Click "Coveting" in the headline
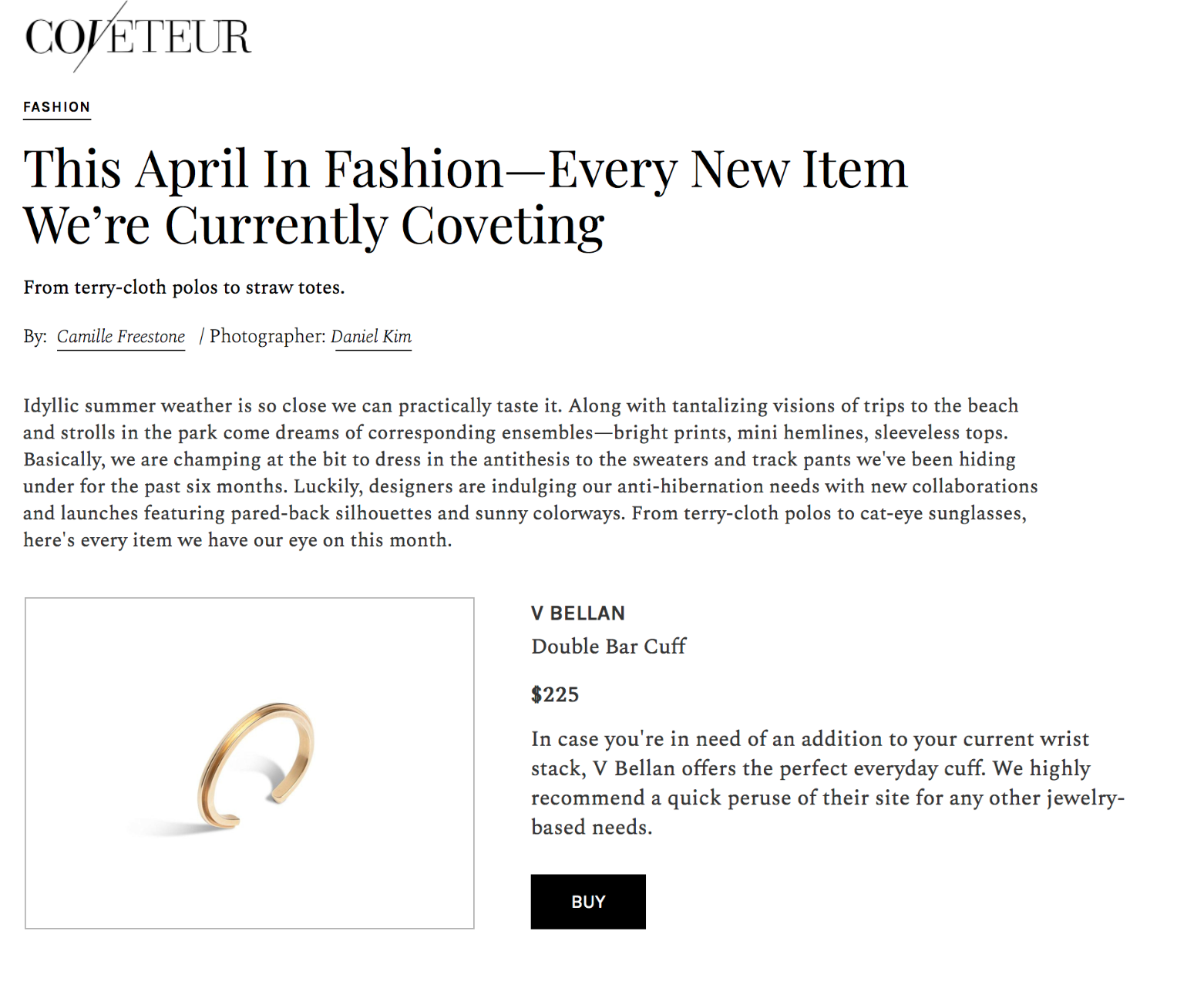The image size is (1204, 988). tap(503, 226)
